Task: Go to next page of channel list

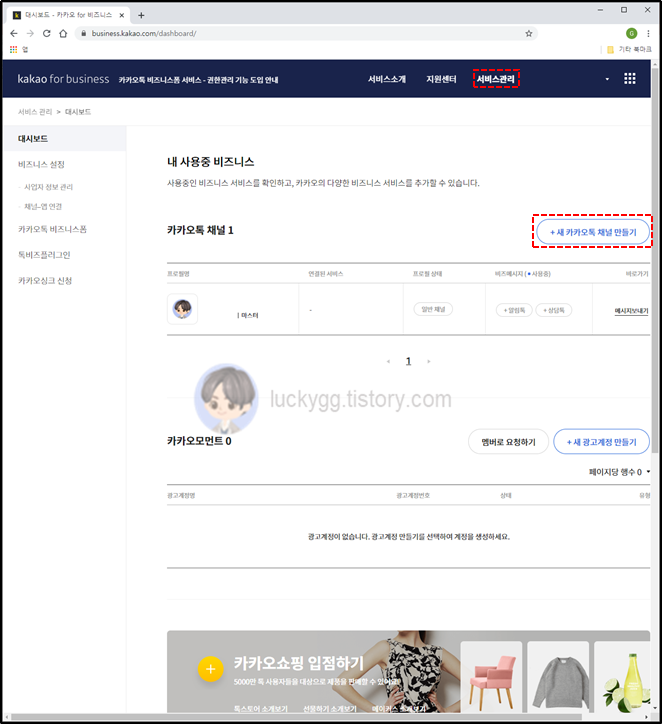Action: click(429, 362)
